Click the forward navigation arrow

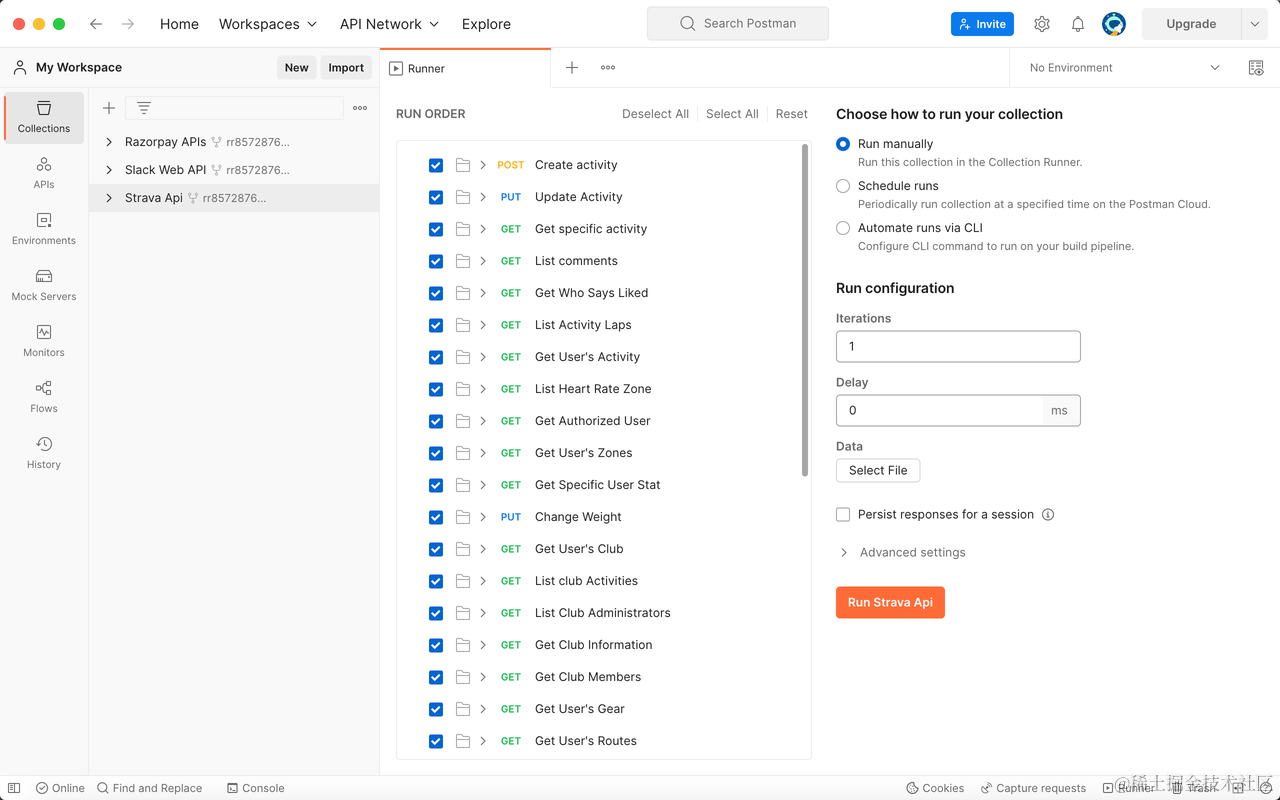[128, 24]
